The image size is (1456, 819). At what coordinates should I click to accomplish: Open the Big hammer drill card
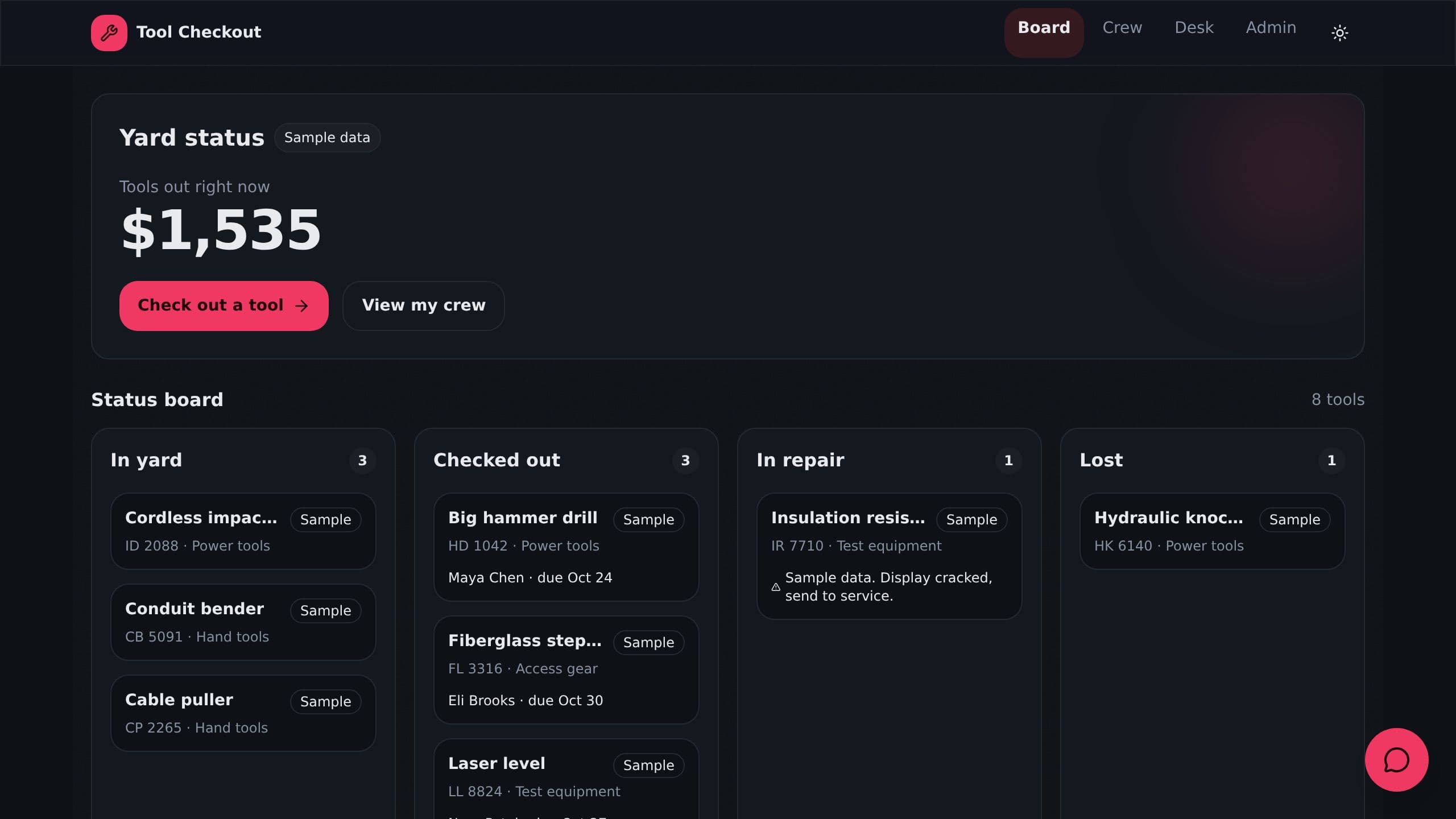(x=566, y=547)
